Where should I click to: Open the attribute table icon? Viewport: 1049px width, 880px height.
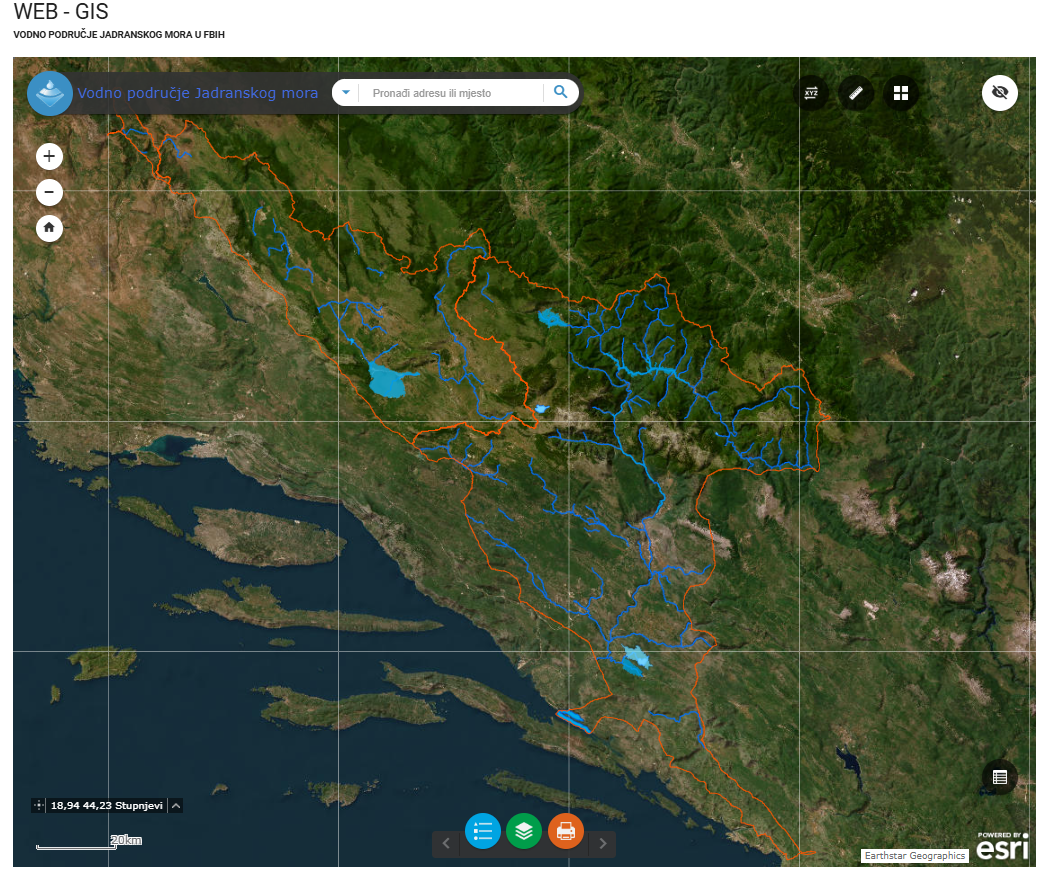(x=999, y=777)
